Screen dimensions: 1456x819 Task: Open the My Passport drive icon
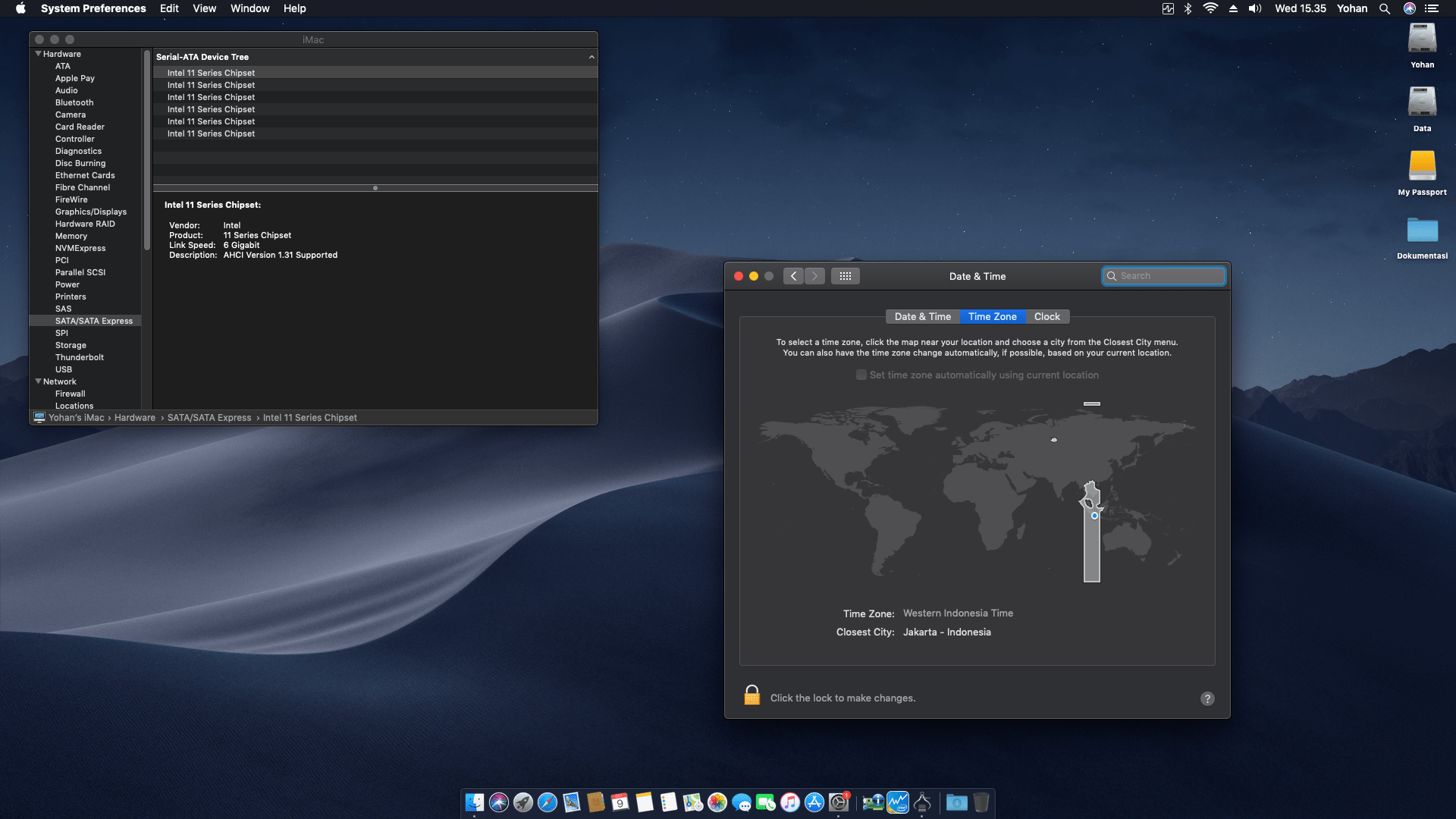coord(1422,166)
